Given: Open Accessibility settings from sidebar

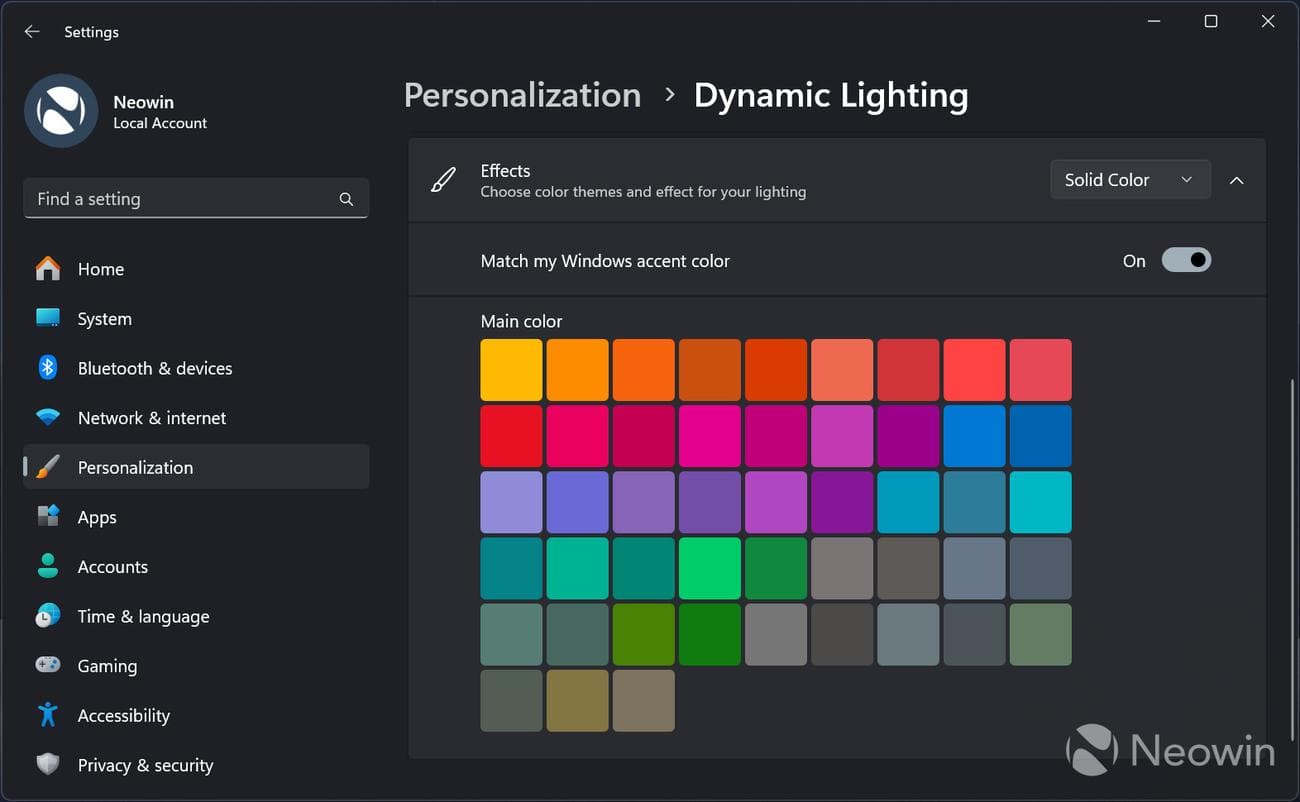Looking at the screenshot, I should click(x=124, y=715).
